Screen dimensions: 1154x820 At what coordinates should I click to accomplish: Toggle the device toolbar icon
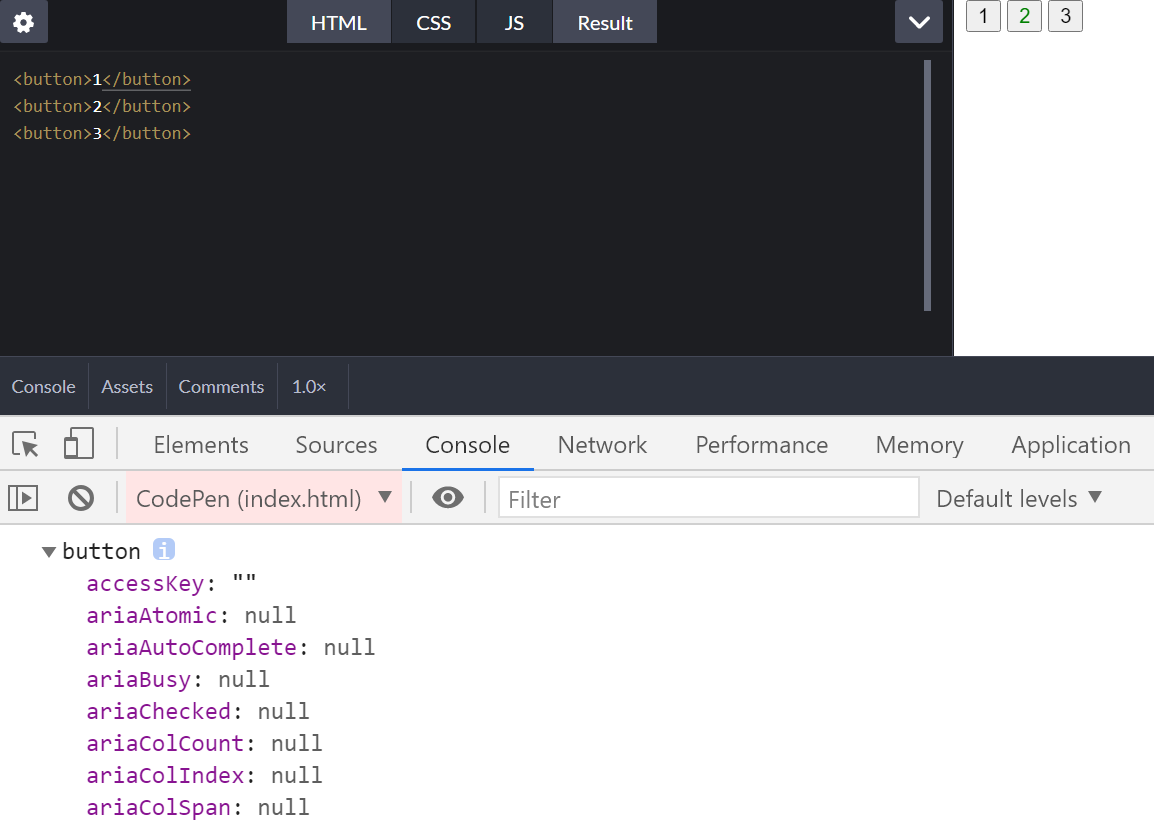(79, 444)
